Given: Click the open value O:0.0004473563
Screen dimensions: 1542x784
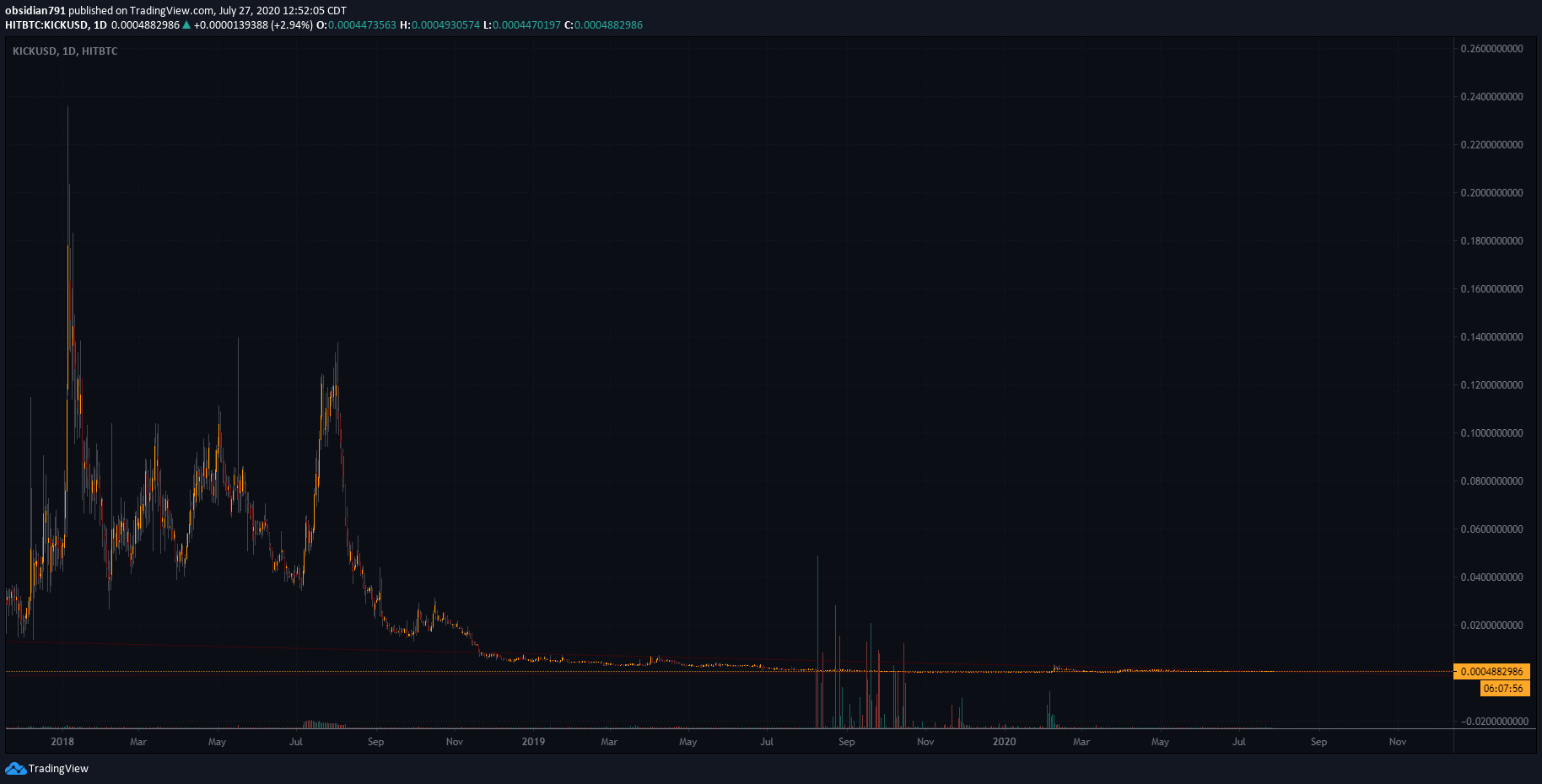Looking at the screenshot, I should click(356, 25).
